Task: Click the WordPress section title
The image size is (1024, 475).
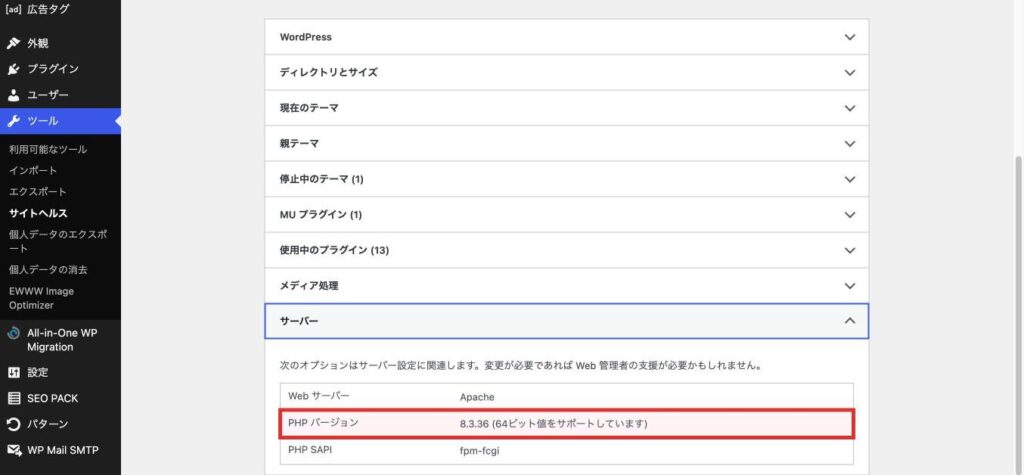Action: click(306, 37)
